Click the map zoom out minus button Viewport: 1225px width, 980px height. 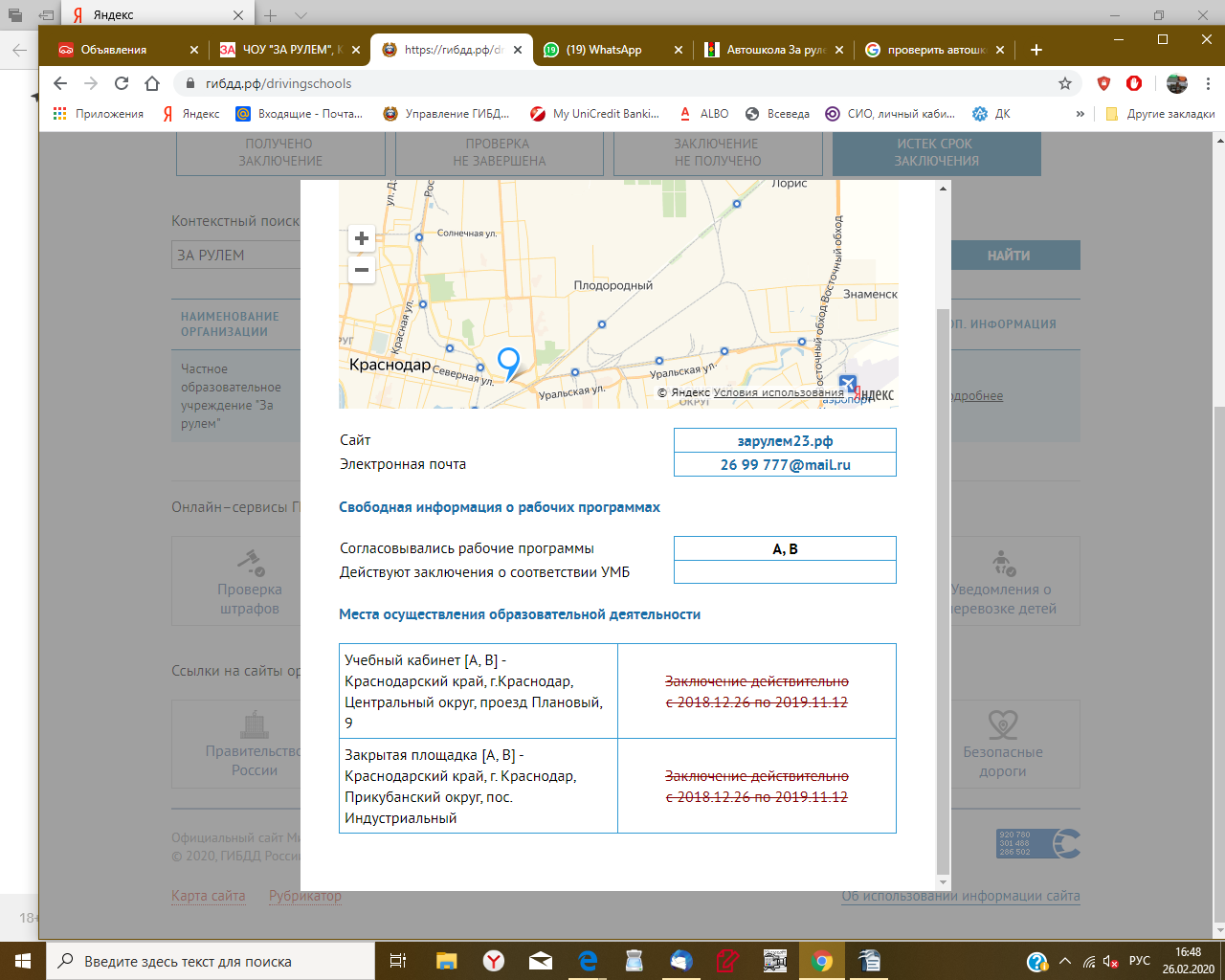pyautogui.click(x=362, y=270)
